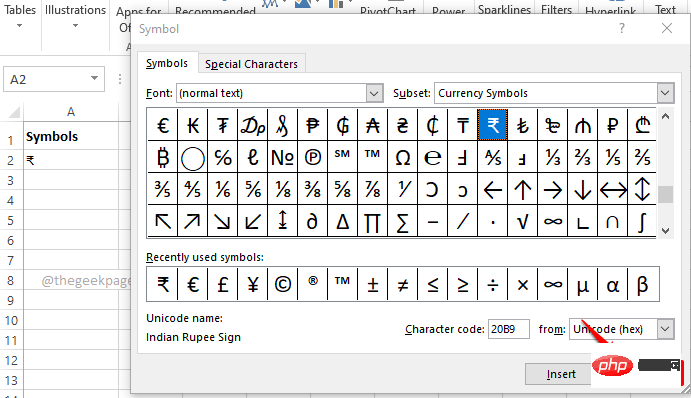Click the Character code input field
The height and width of the screenshot is (398, 691).
point(509,329)
